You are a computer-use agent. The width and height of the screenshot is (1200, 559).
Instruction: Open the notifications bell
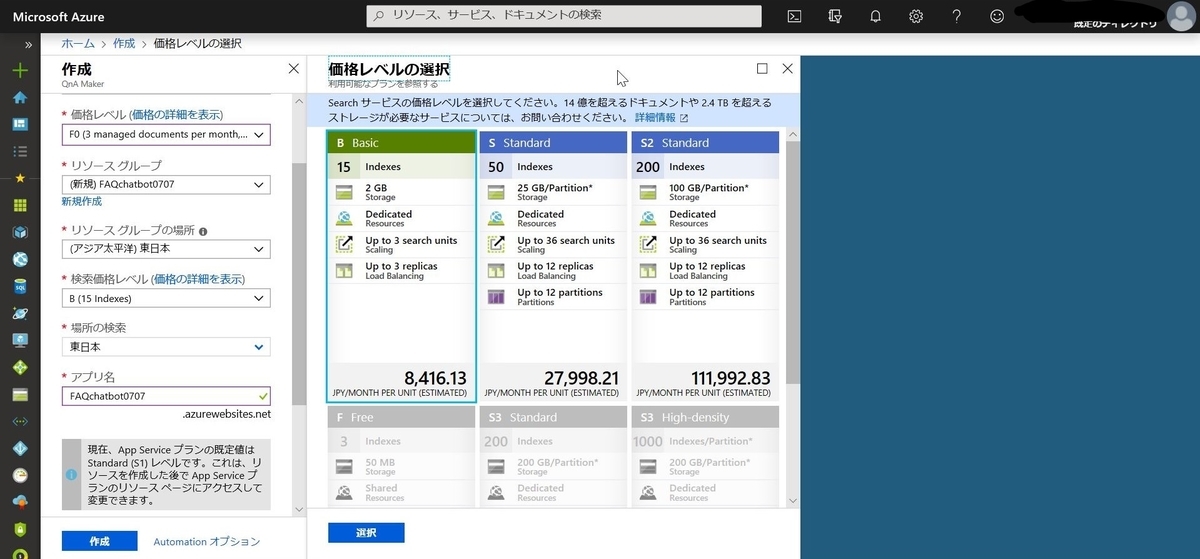point(876,16)
